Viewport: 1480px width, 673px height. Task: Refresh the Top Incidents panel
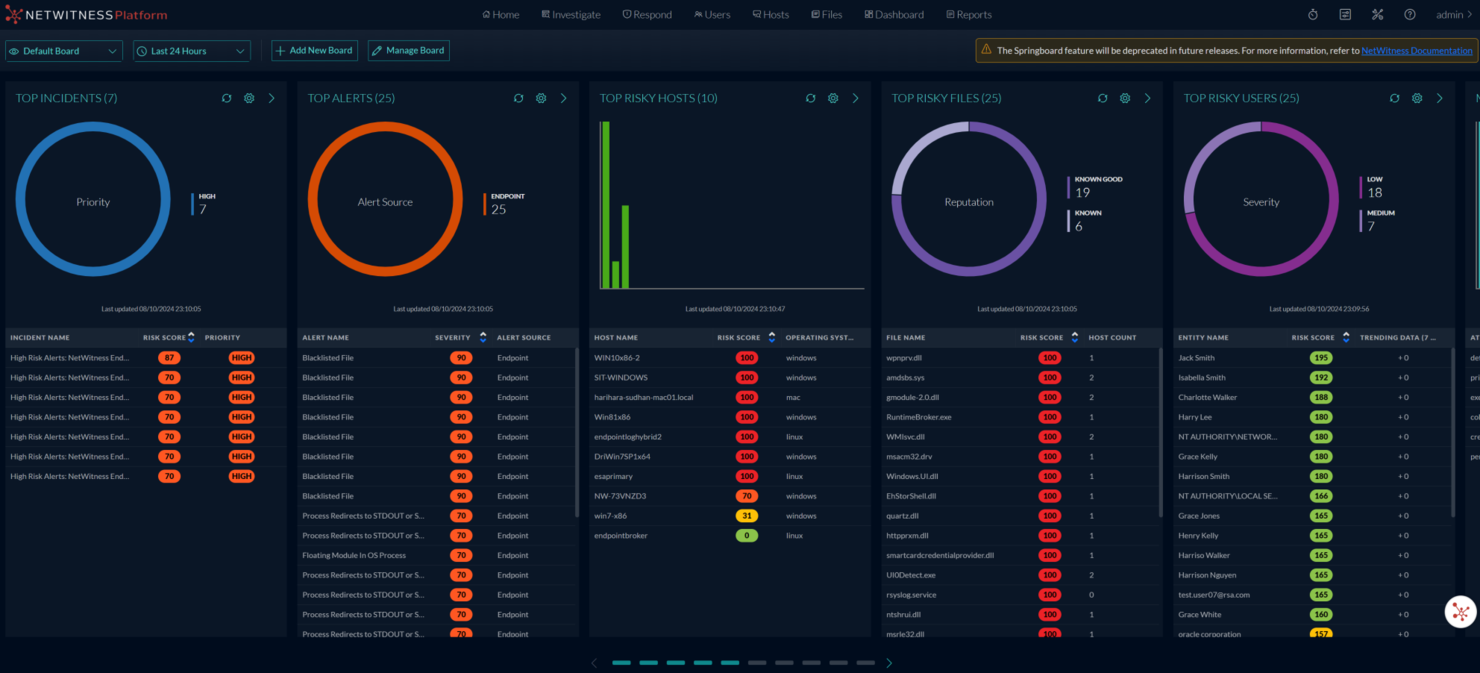point(226,98)
